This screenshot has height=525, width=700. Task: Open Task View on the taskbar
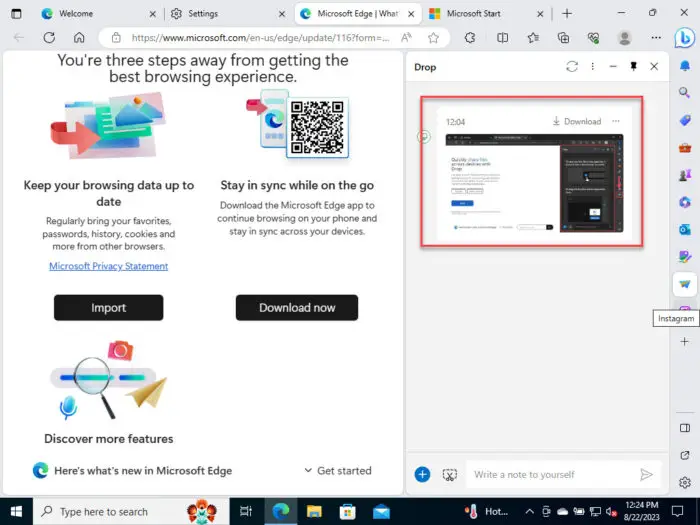[x=246, y=512]
